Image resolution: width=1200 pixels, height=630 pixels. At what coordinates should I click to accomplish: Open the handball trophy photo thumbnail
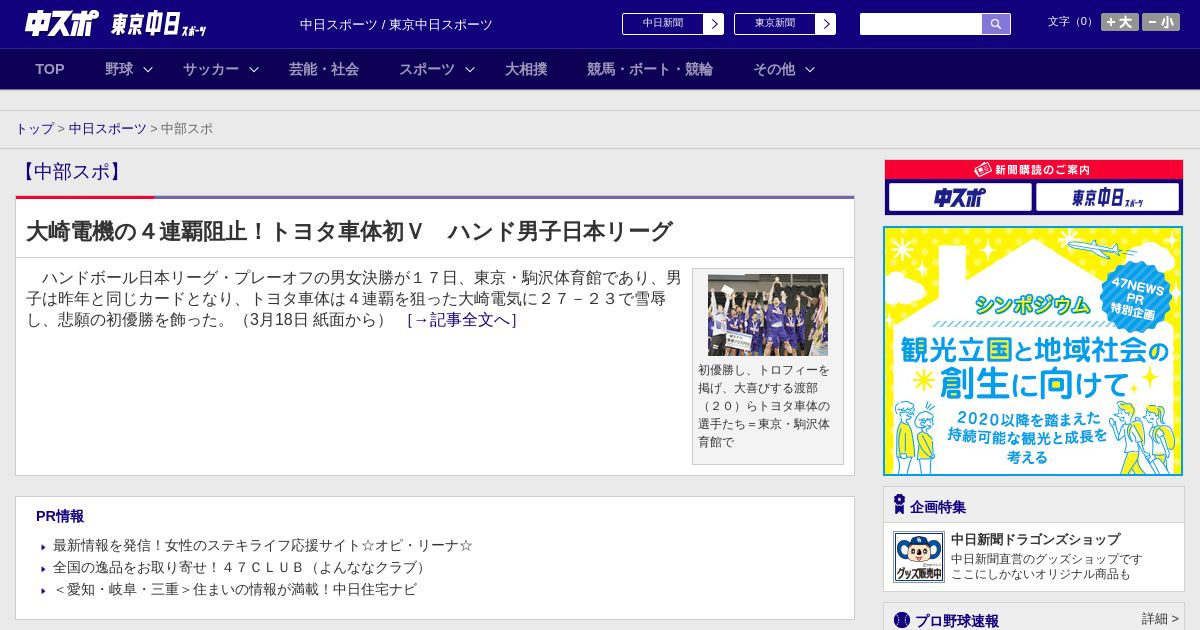coord(768,315)
